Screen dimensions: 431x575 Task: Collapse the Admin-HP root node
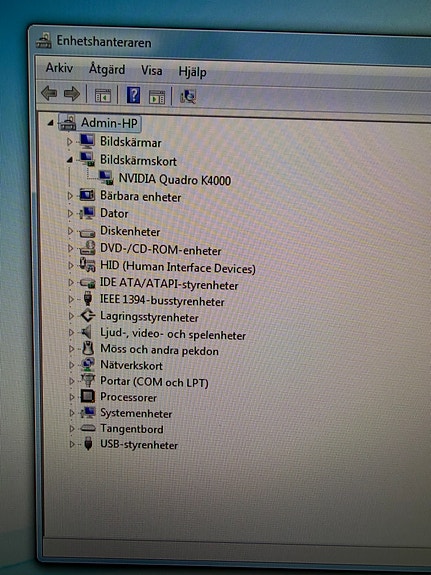(51, 123)
